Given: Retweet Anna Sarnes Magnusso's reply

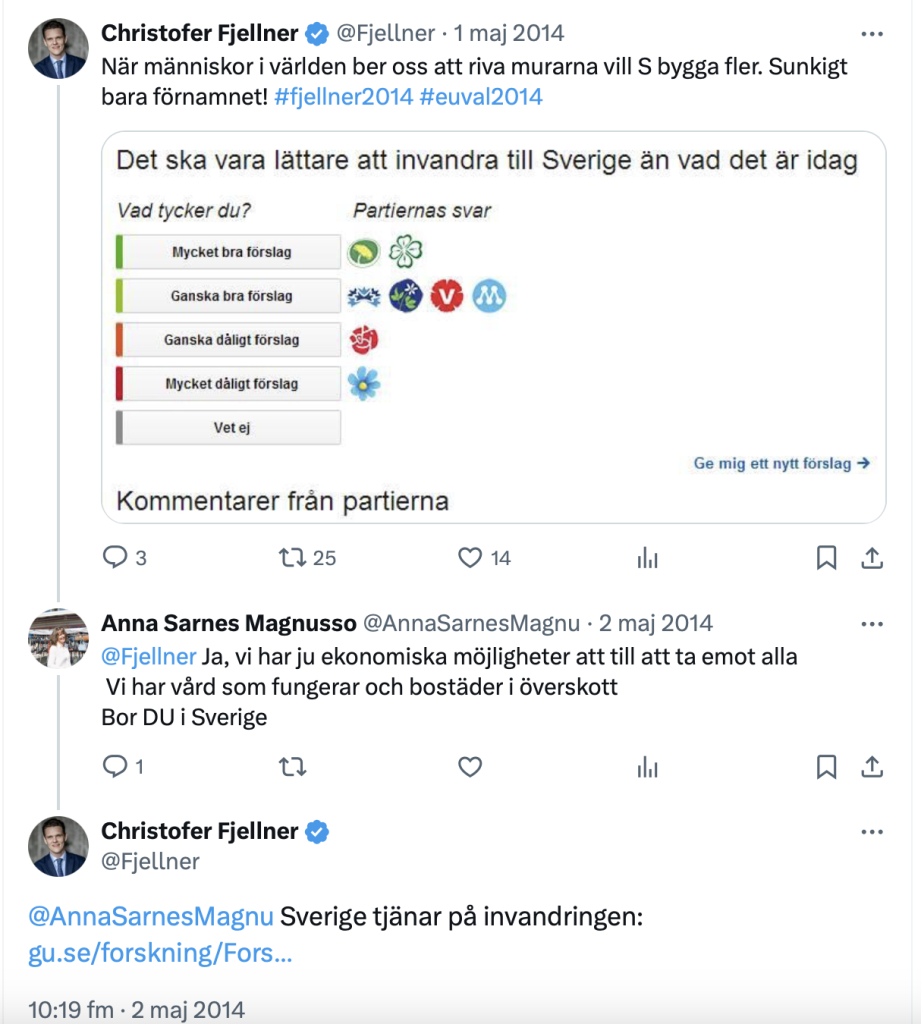Looking at the screenshot, I should pos(291,767).
